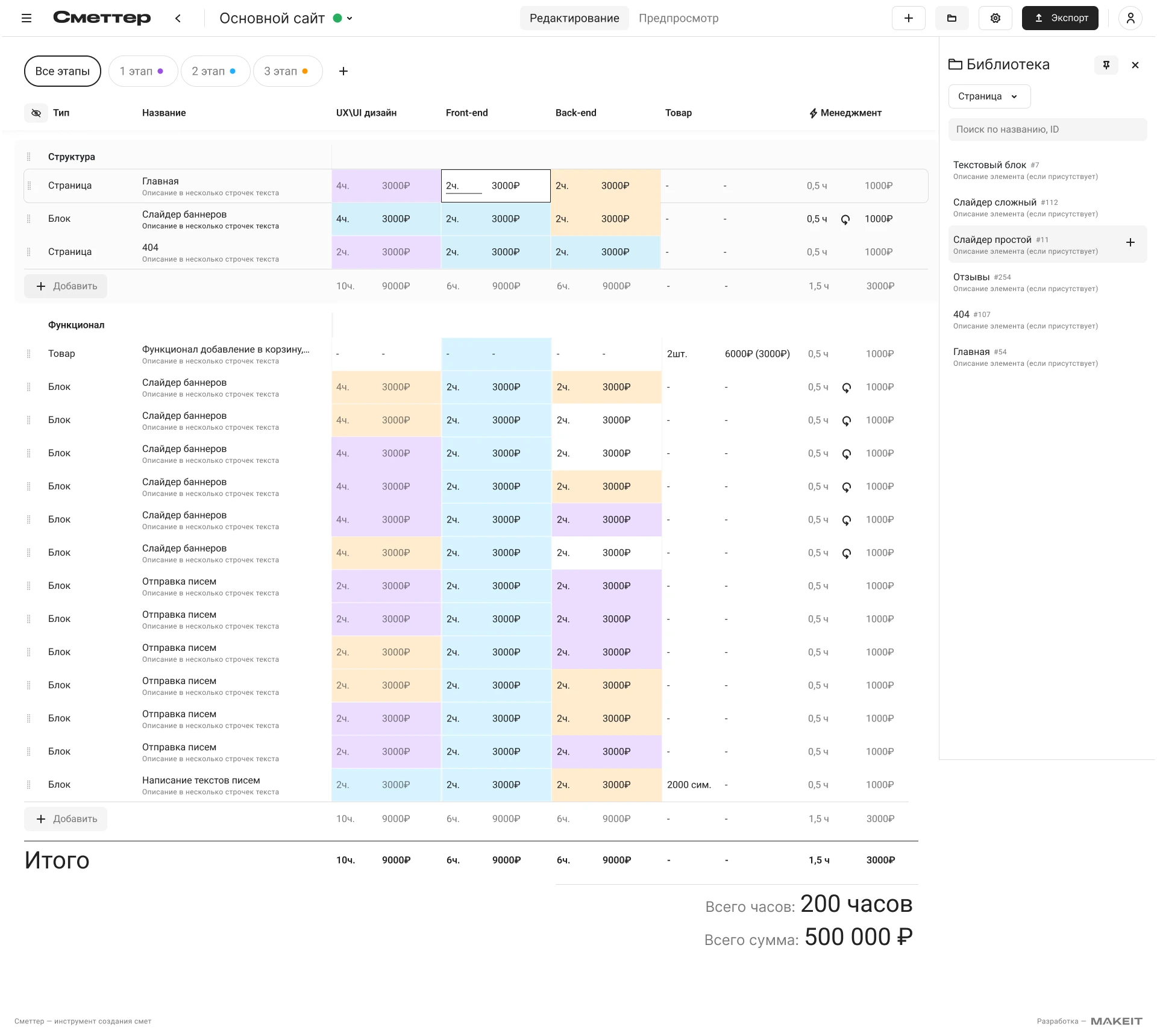This screenshot has width=1157, height=1036.
Task: Select Главная #54 library item
Action: tap(1048, 357)
